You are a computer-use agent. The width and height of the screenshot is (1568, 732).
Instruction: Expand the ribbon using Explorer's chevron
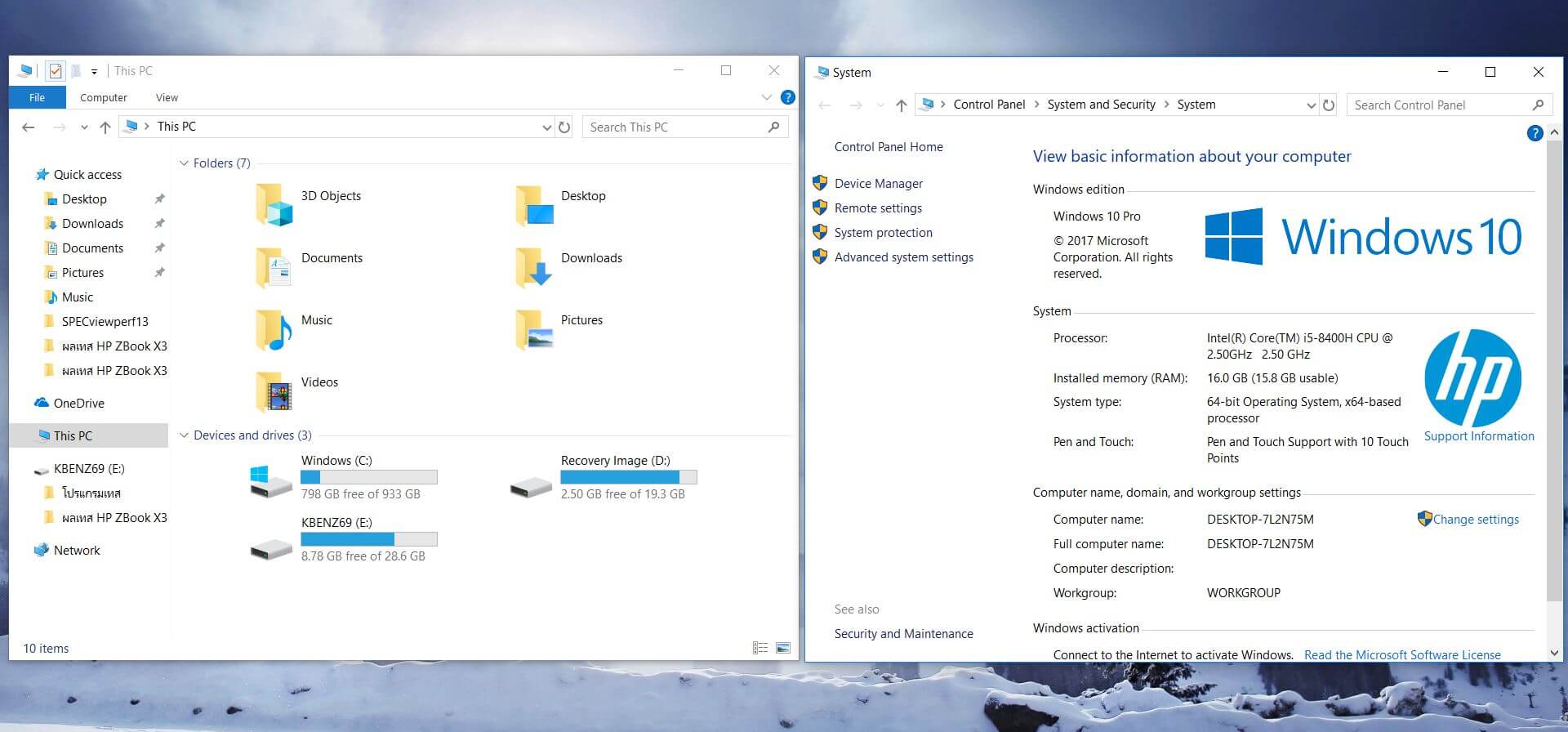pos(766,97)
